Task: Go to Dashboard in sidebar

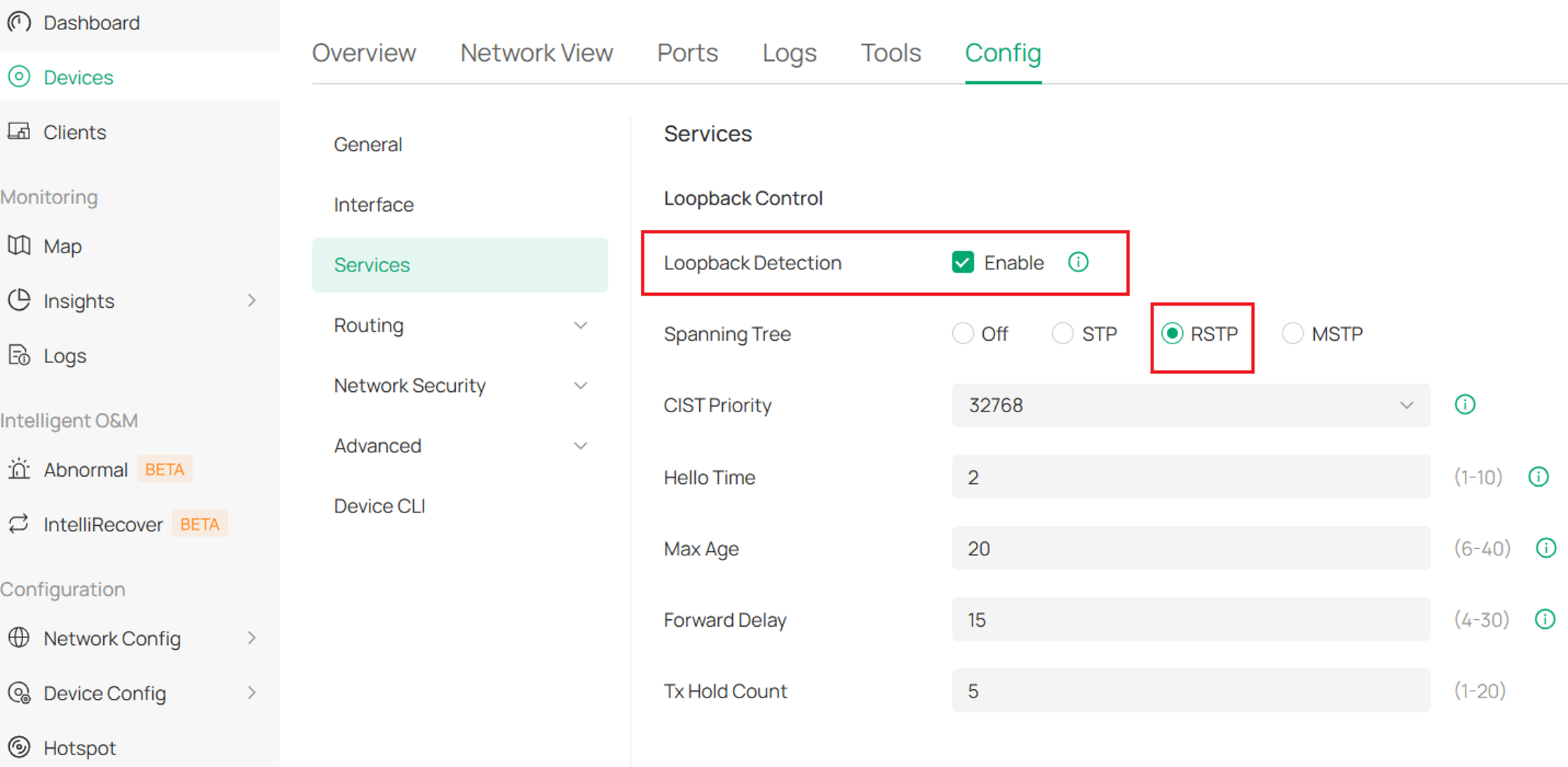Action: coord(91,22)
